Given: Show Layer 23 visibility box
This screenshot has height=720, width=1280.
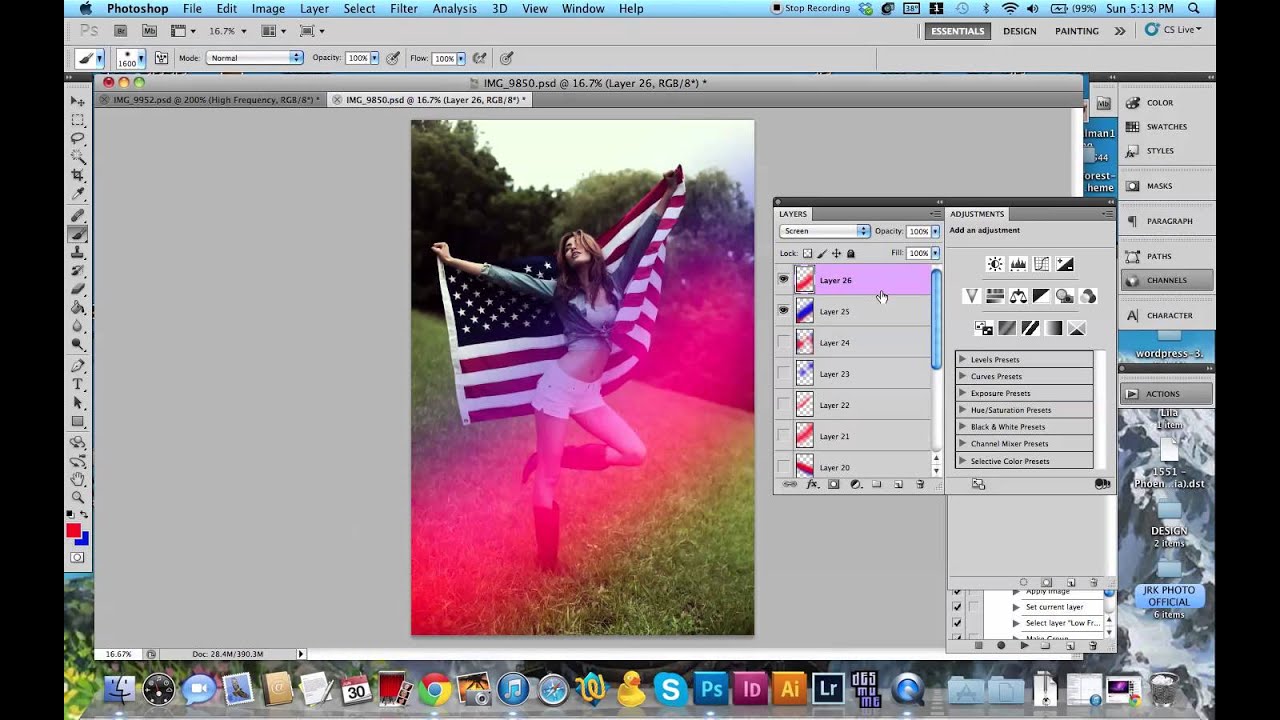Looking at the screenshot, I should 783,374.
